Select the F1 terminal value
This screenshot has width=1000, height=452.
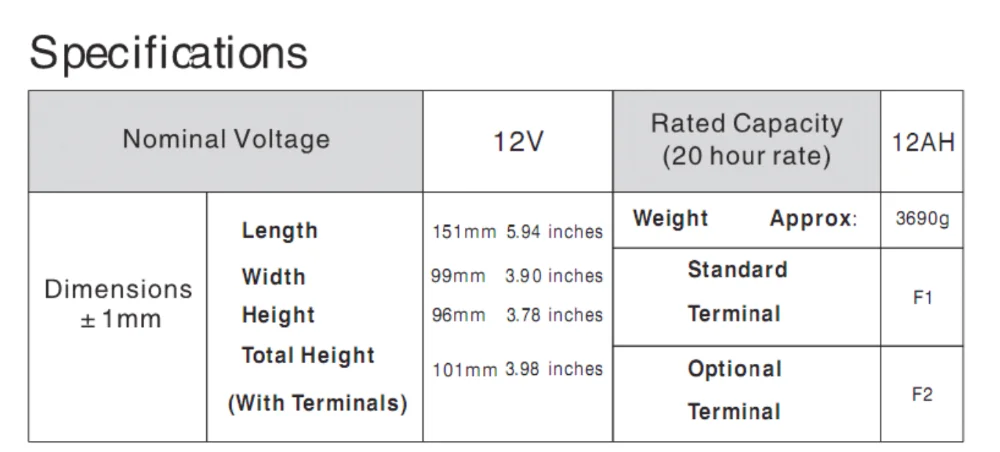tap(922, 298)
